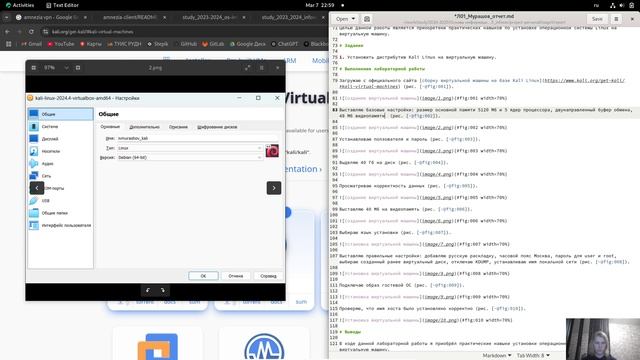This screenshot has width=640, height=360.
Task: Open the Gmail bookmark
Action: (x=31, y=44)
